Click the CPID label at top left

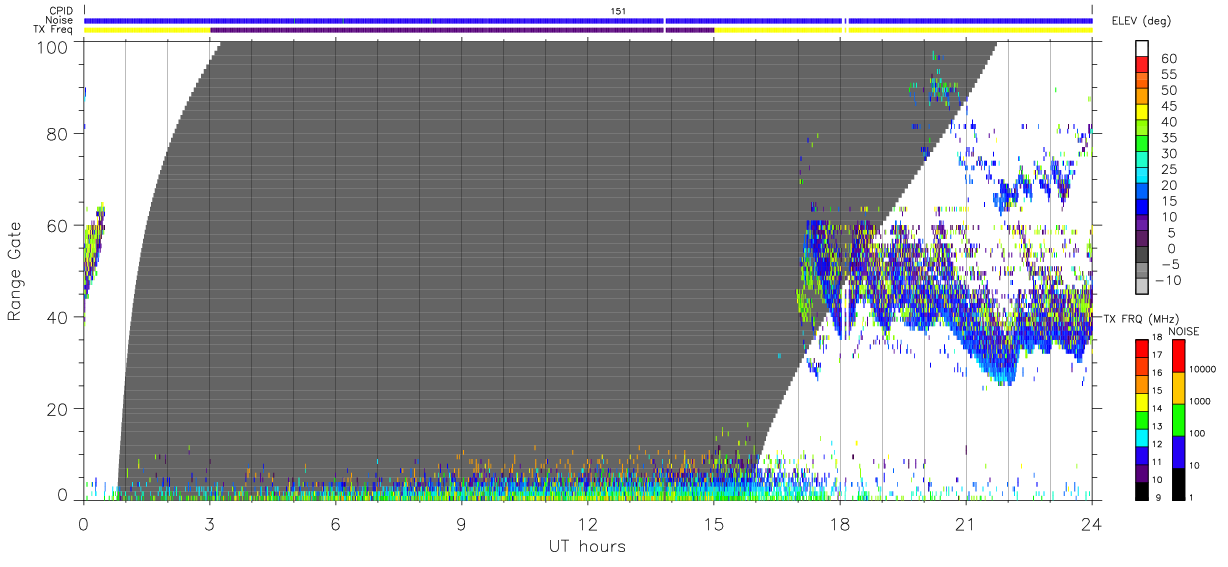tap(61, 10)
